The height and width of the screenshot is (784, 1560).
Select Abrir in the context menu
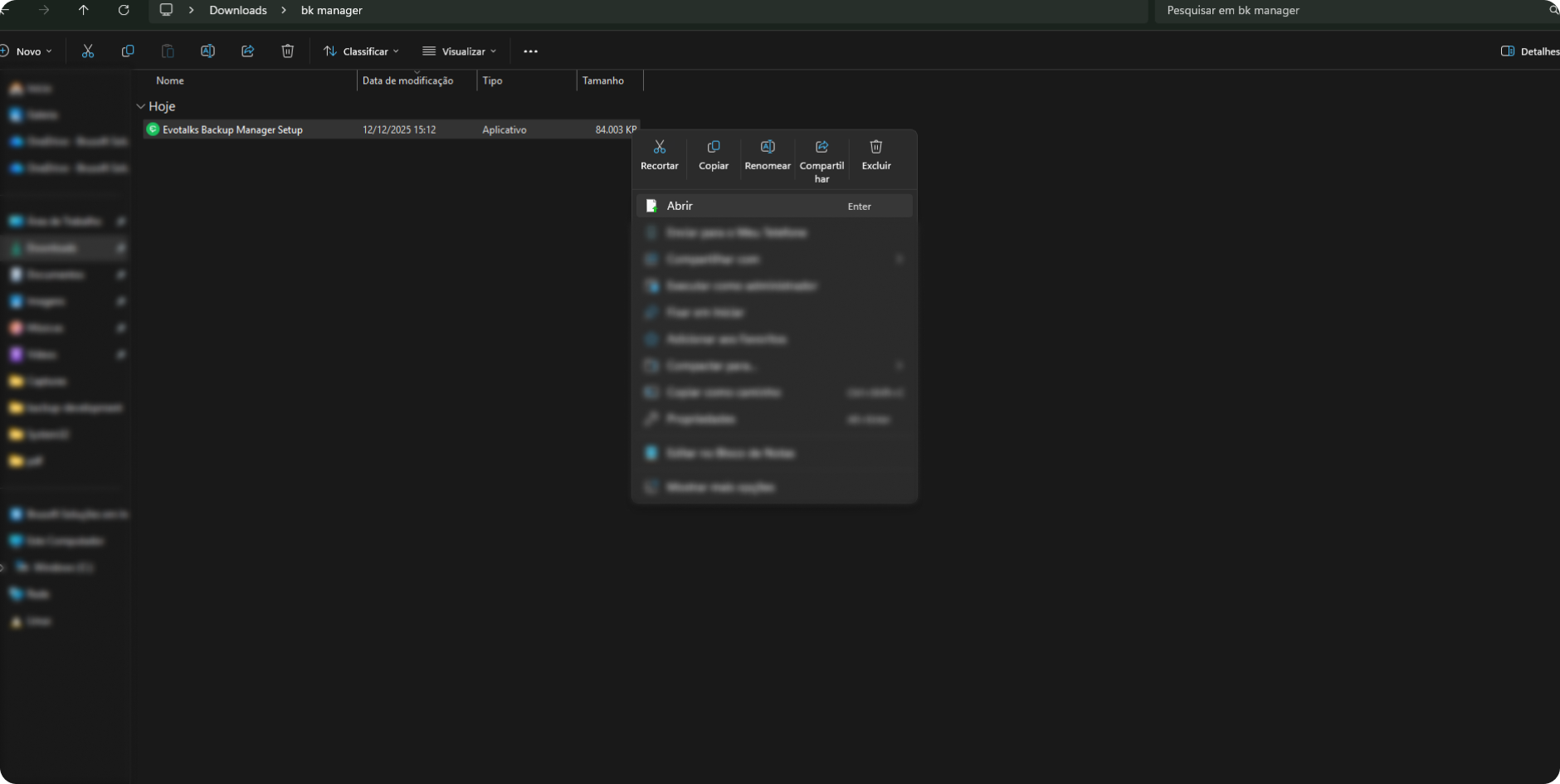[680, 206]
